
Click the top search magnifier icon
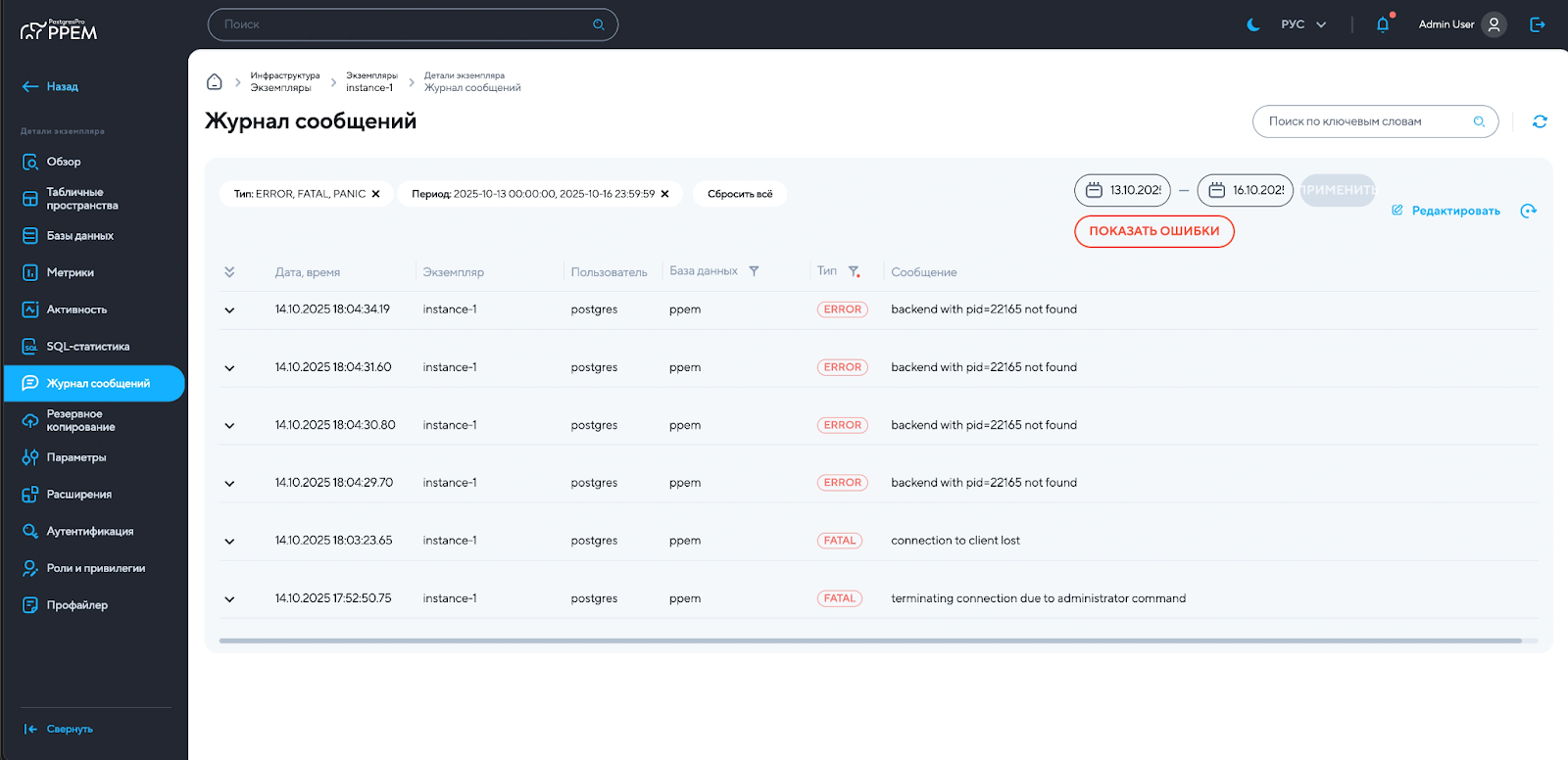(x=599, y=24)
